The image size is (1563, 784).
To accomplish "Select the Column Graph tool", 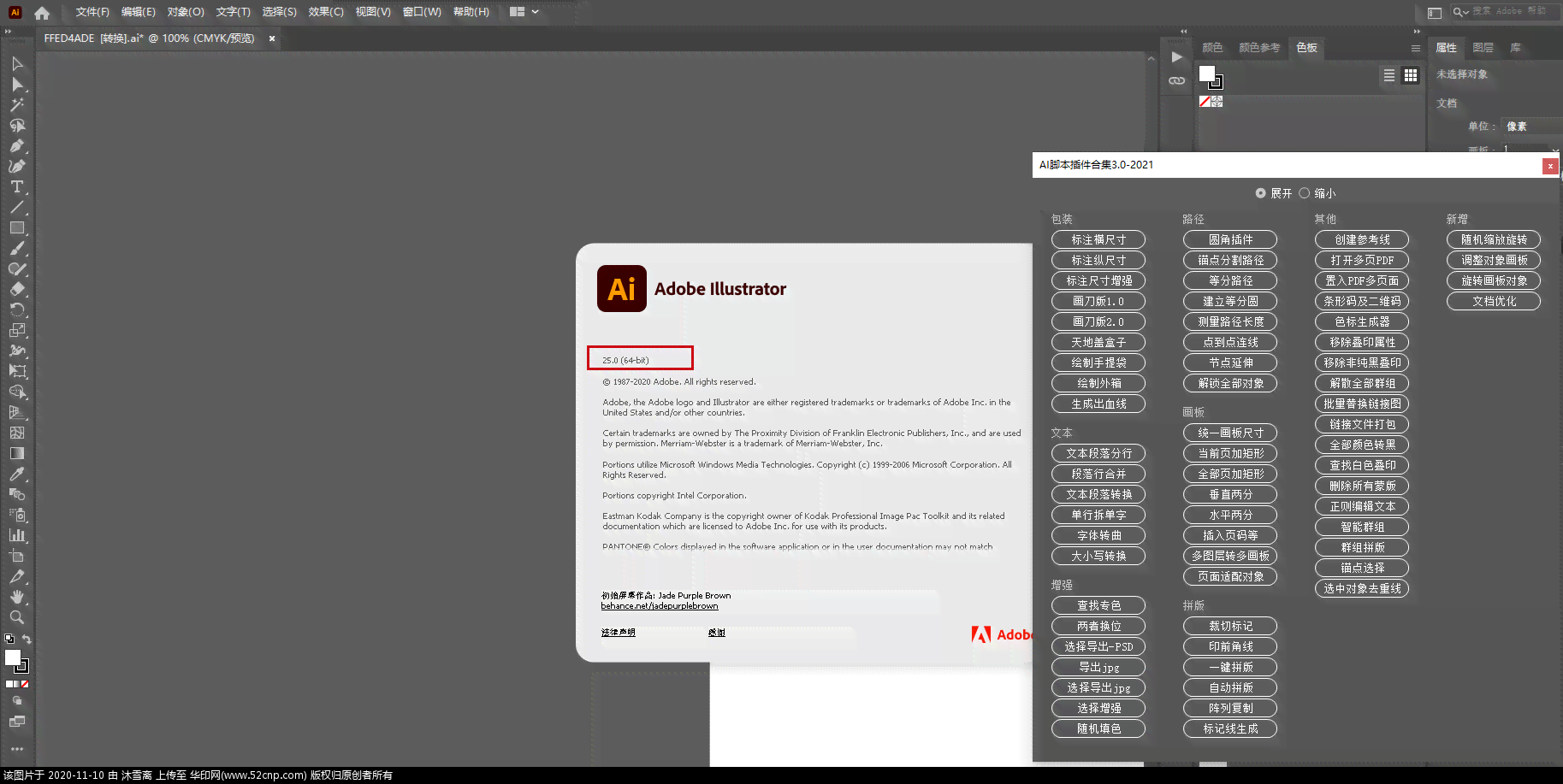I will 17,536.
